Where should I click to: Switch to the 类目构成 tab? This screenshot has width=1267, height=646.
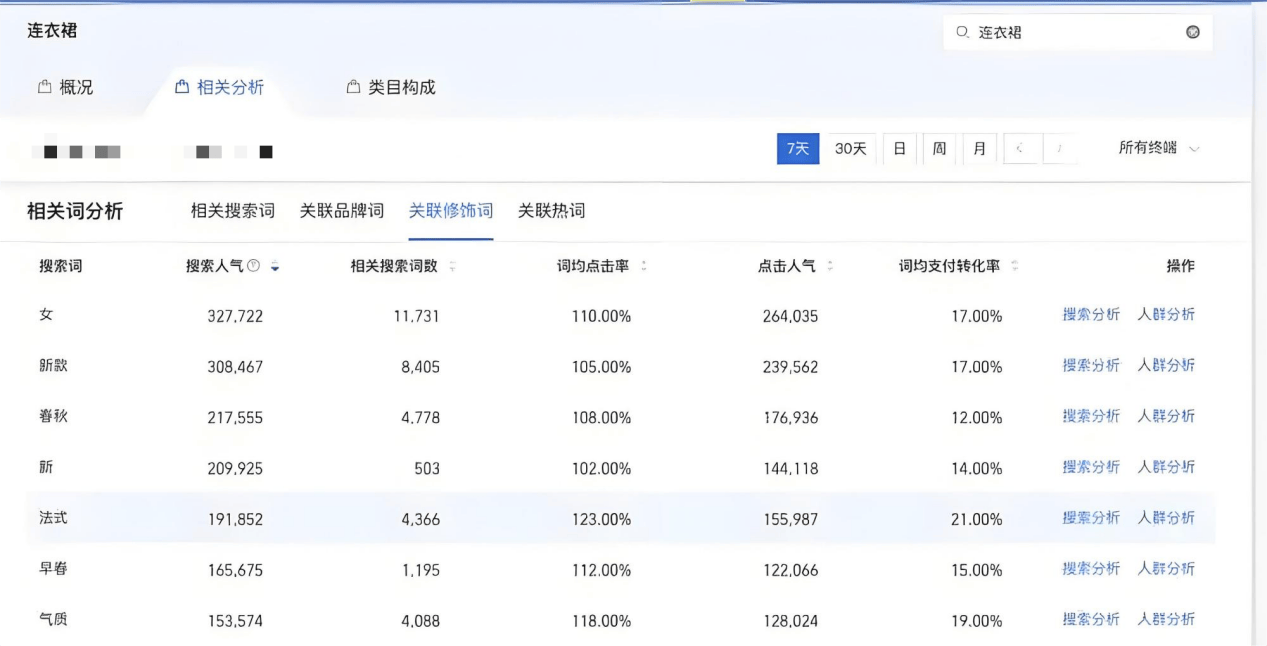400,86
